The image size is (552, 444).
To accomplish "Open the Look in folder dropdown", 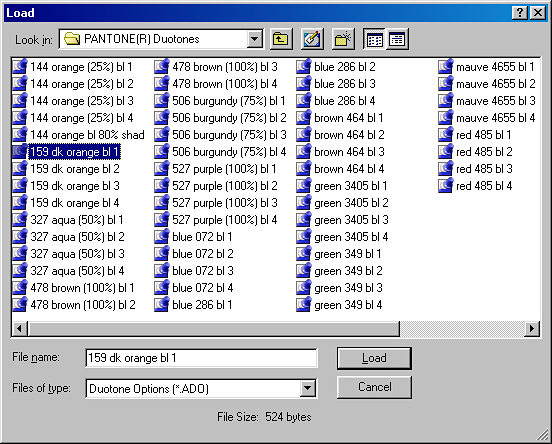I will point(255,39).
